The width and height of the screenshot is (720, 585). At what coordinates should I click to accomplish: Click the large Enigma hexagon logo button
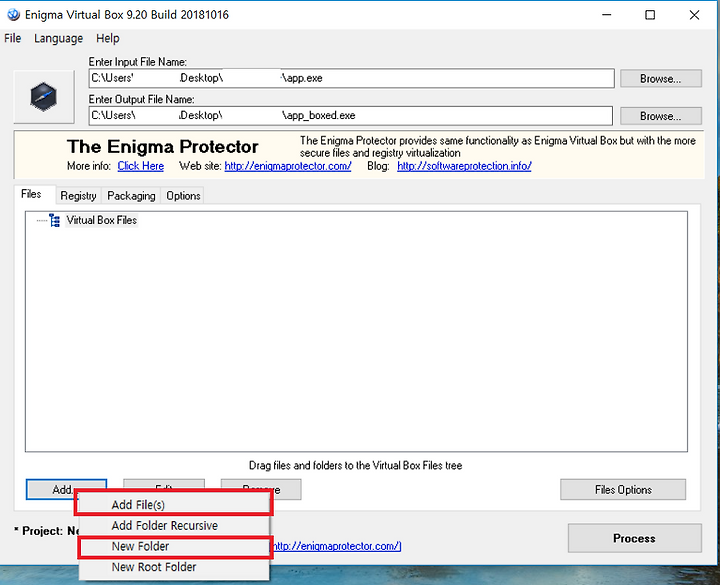(x=44, y=97)
